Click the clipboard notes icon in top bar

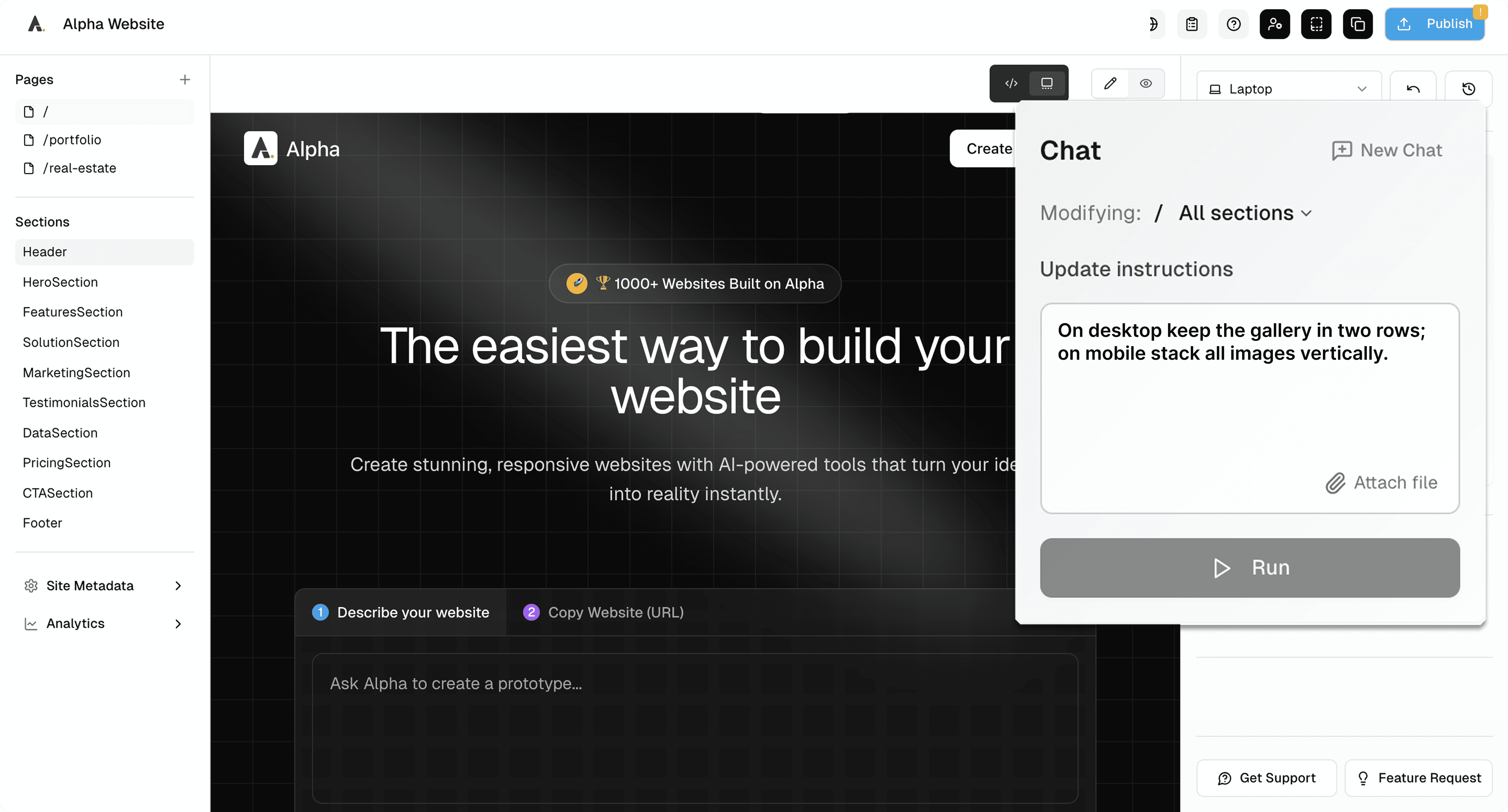click(x=1192, y=24)
